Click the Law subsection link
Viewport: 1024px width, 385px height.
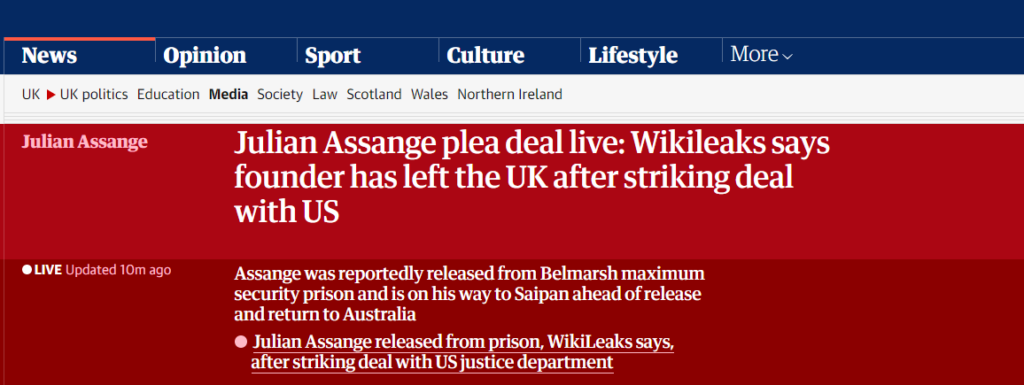pos(325,95)
